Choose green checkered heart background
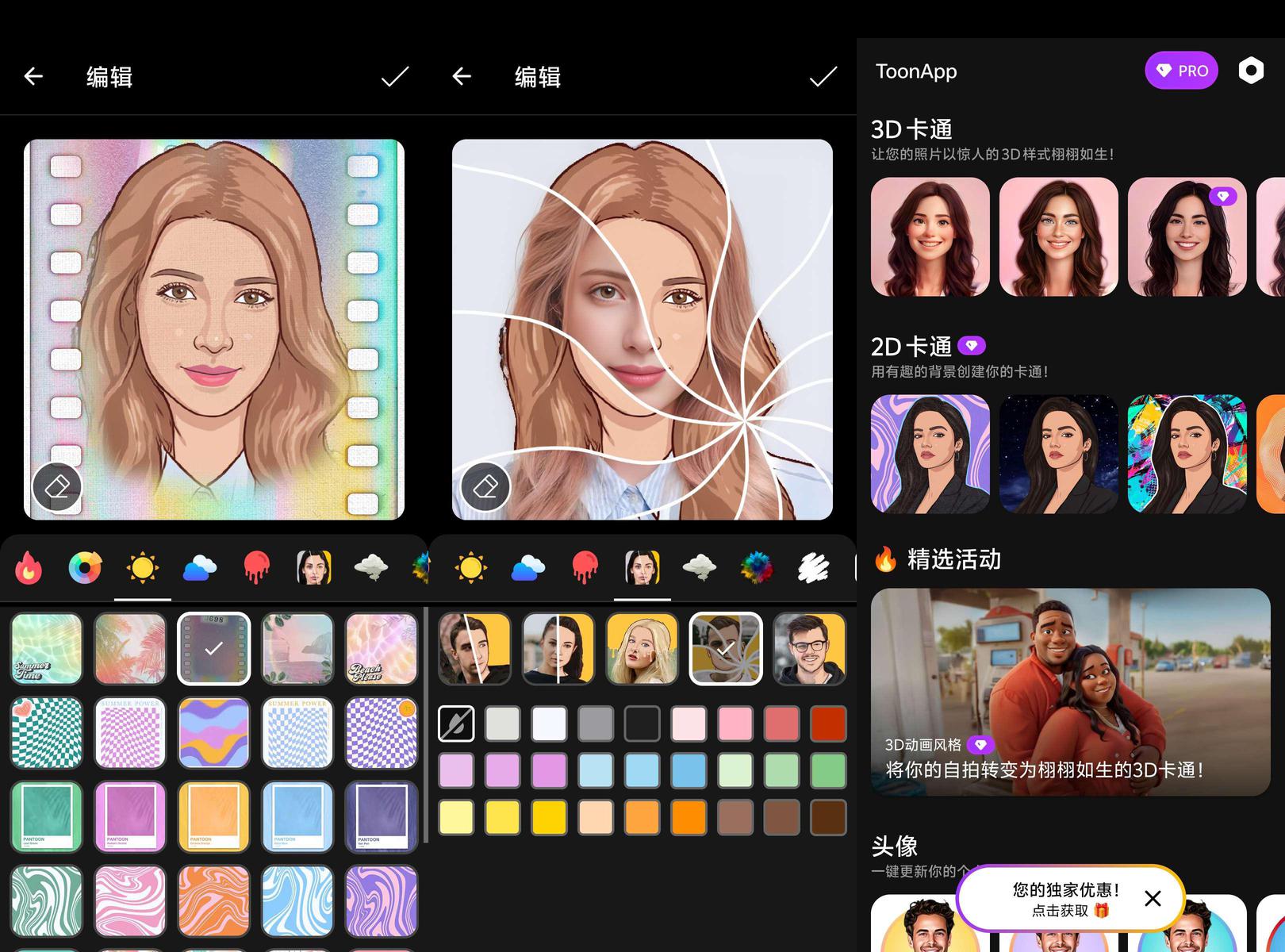 pos(47,733)
